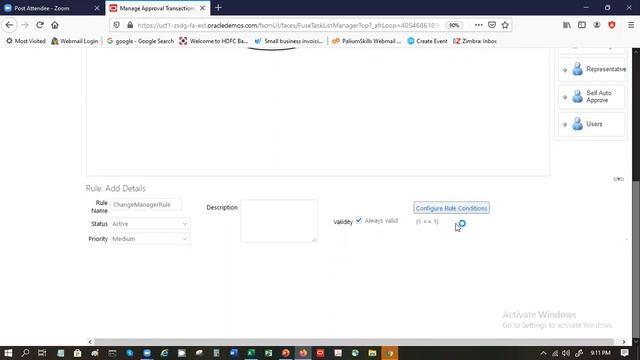
Task: Open the Status dropdown showing Active
Action: 150,224
